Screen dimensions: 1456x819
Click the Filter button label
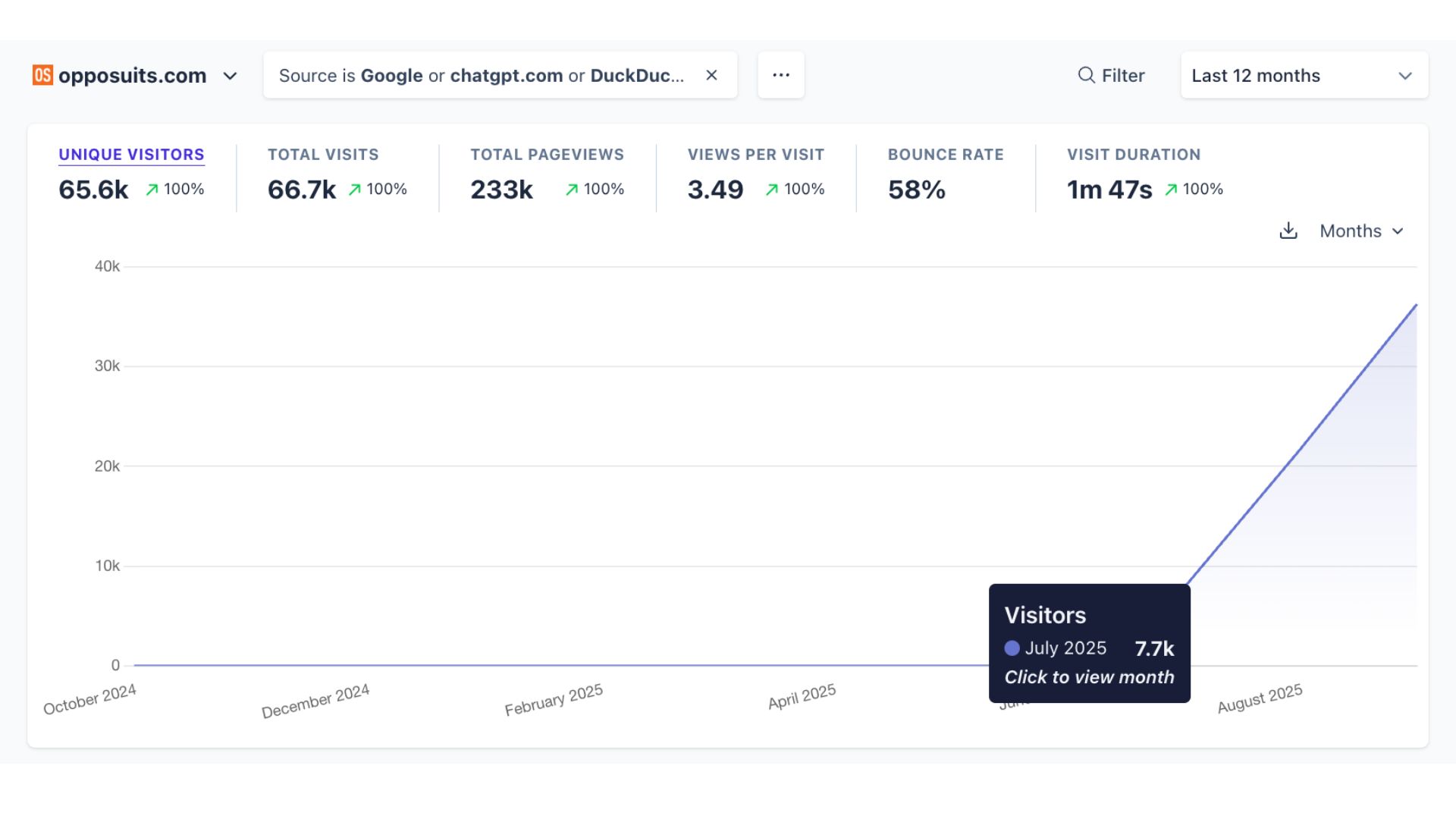pos(1122,76)
